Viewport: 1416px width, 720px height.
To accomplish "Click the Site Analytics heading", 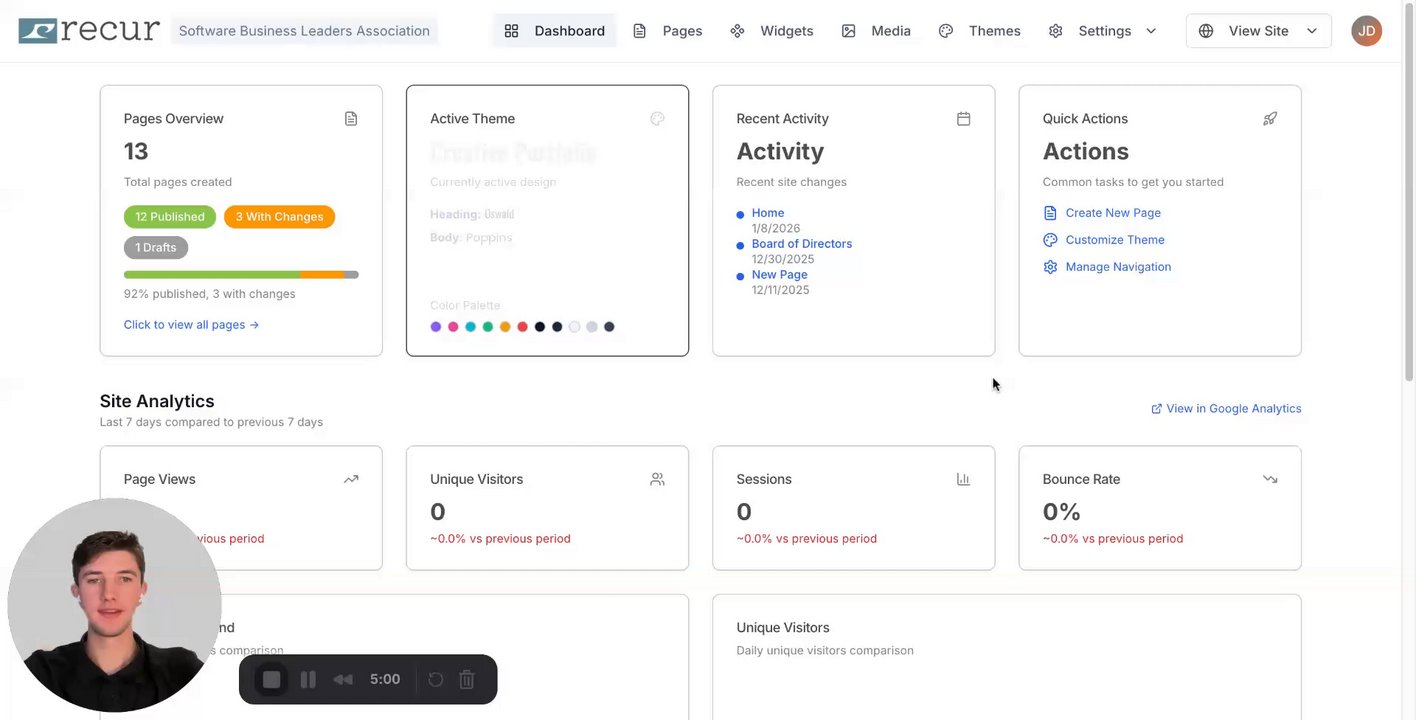I will [x=157, y=401].
